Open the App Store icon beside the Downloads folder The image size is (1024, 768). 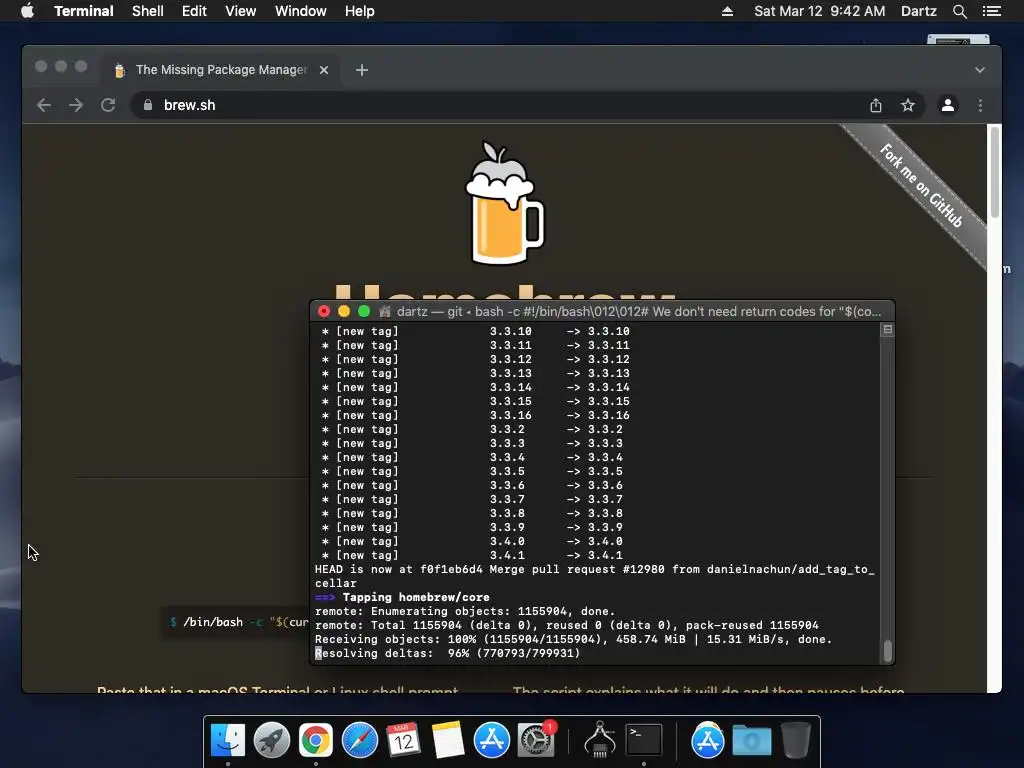(x=708, y=740)
